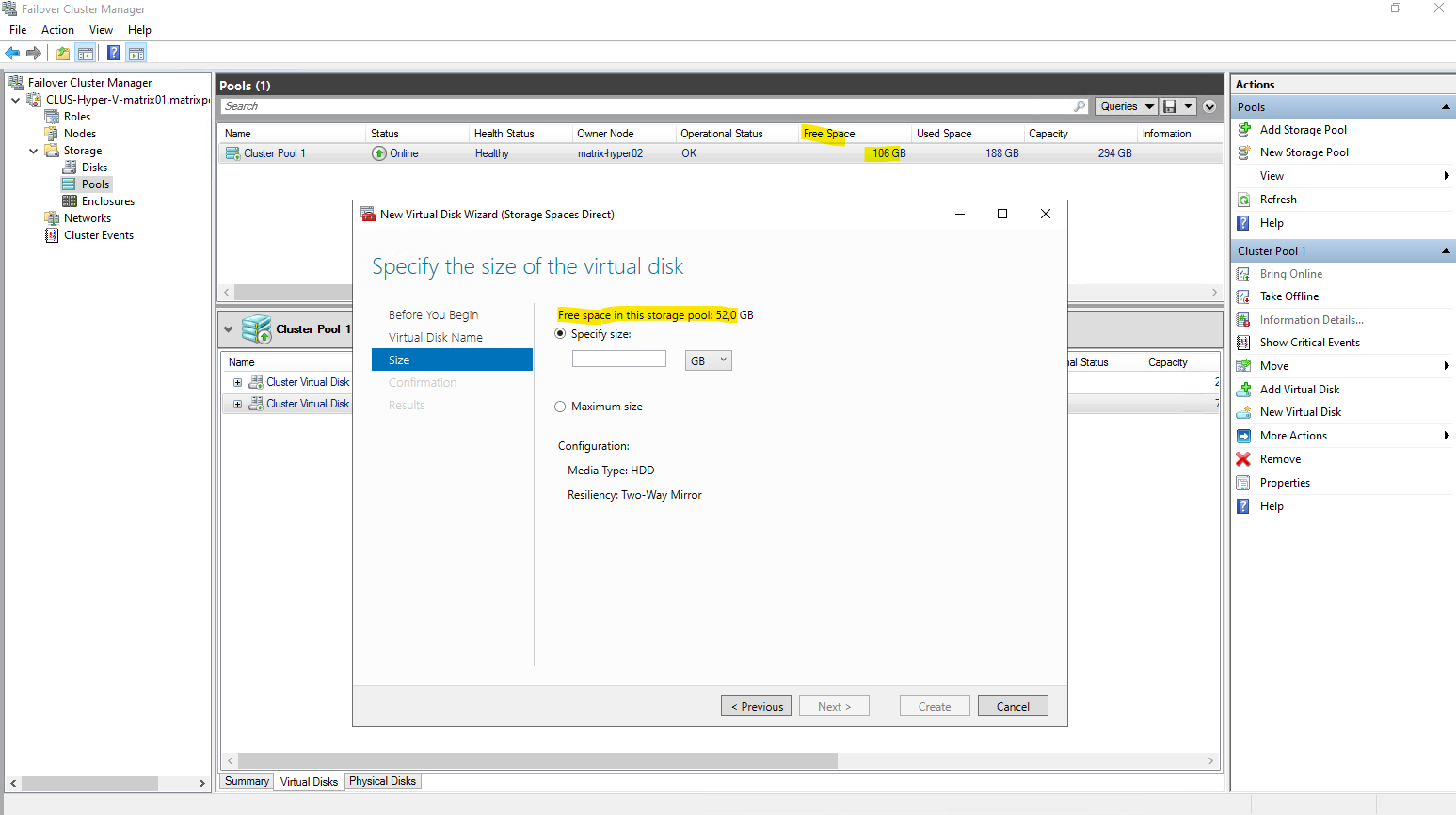Click the Properties icon in Actions

click(x=1243, y=483)
